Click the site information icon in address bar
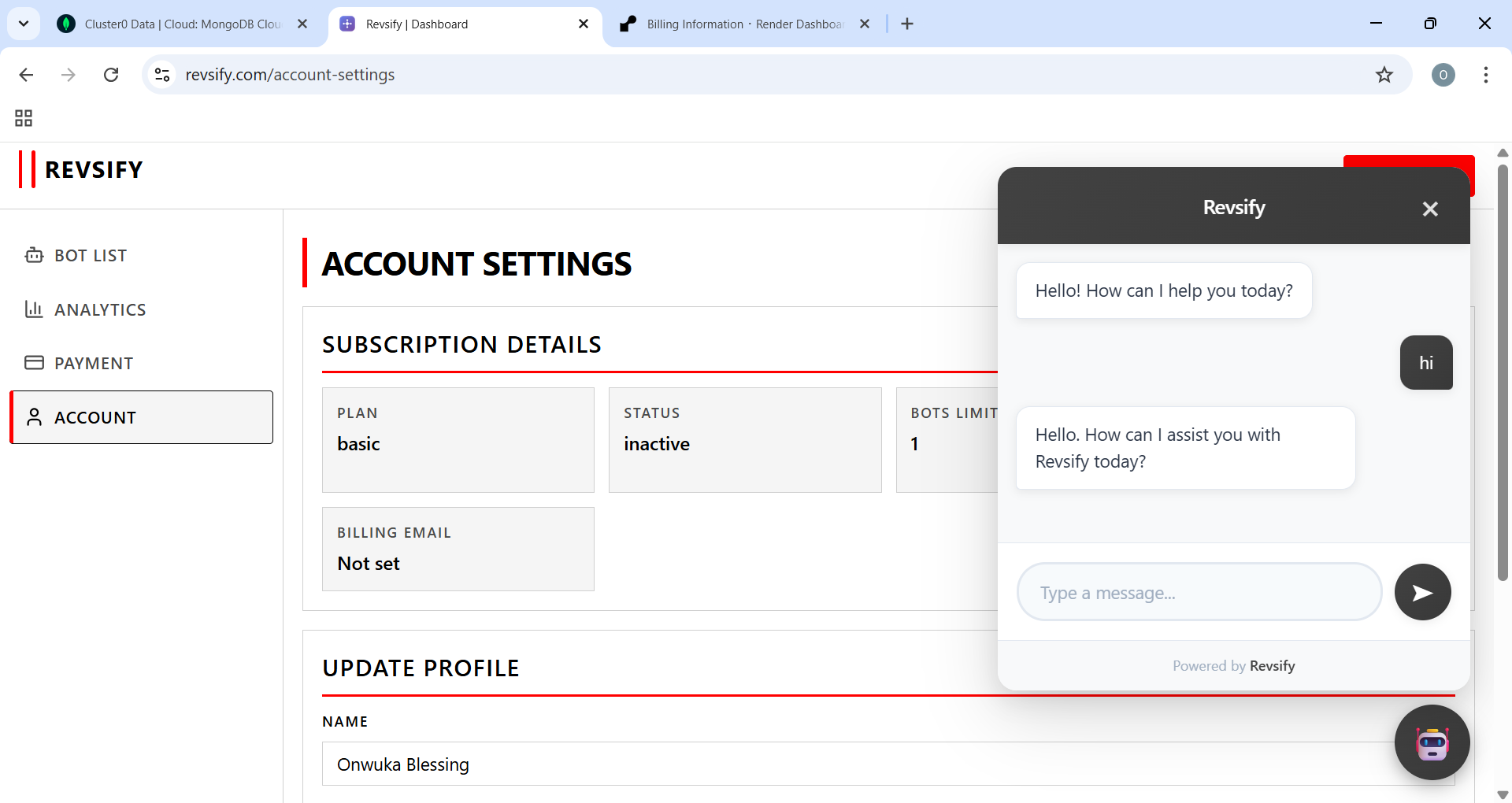The image size is (1512, 803). pyautogui.click(x=162, y=75)
